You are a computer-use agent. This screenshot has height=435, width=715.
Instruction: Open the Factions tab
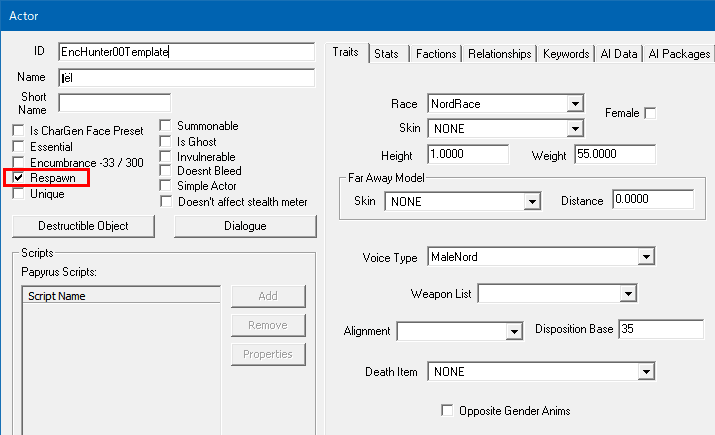tap(436, 54)
